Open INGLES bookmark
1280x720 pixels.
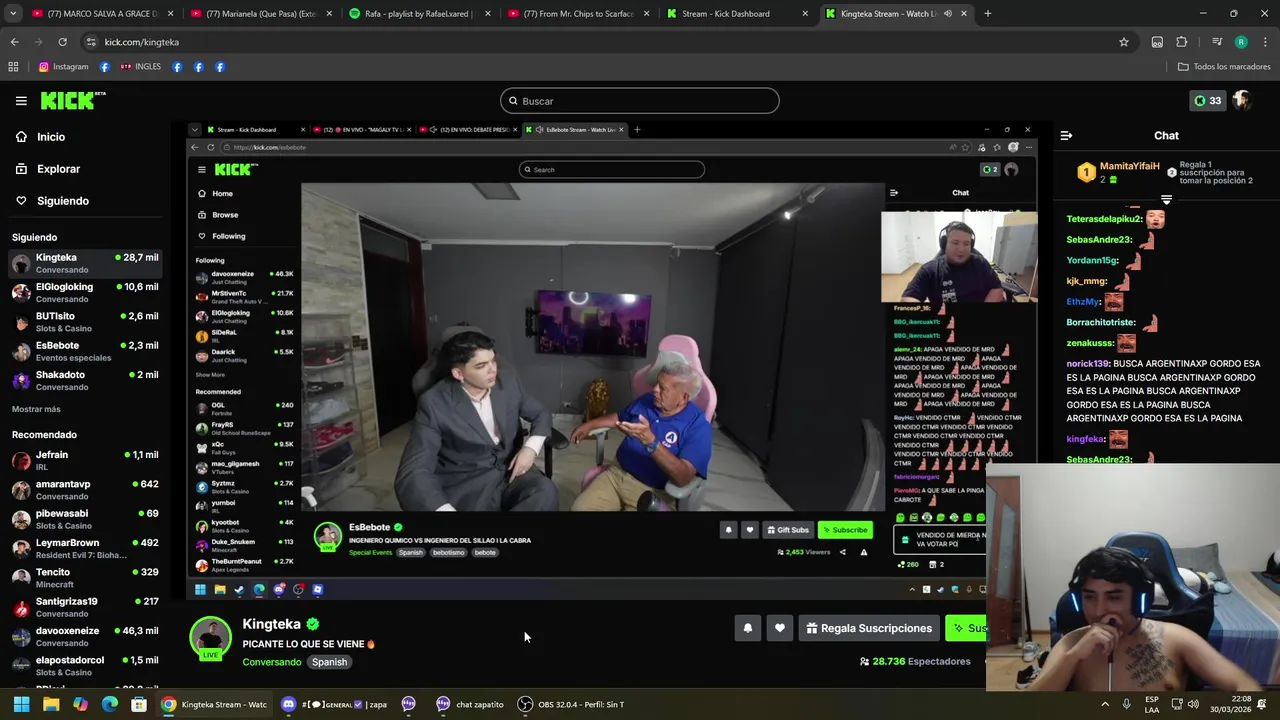141,67
